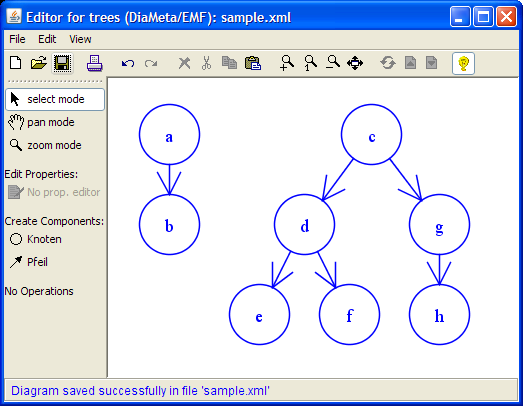Screen dimensions: 523x406
Task: Maximize the editor window
Action: pos(483,16)
